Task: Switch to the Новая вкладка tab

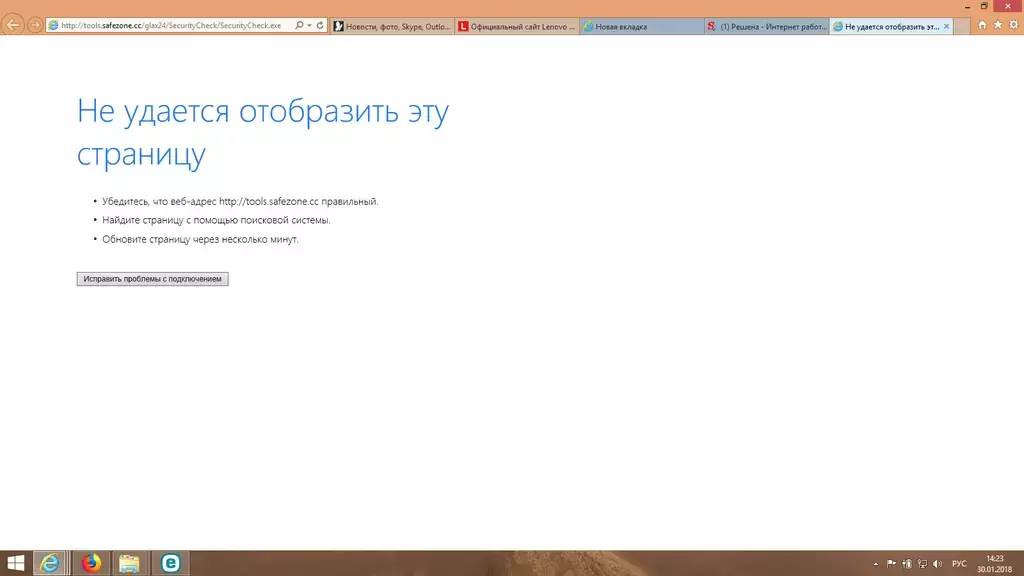Action: tap(641, 26)
